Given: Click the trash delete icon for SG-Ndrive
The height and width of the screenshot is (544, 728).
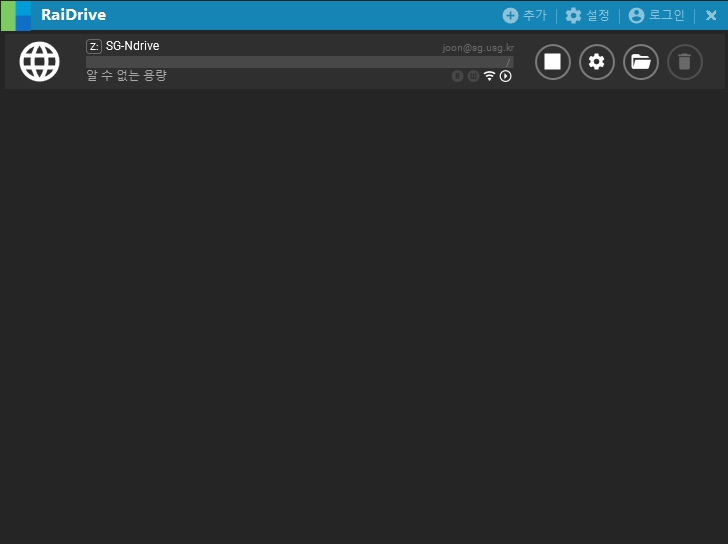Looking at the screenshot, I should (x=685, y=62).
